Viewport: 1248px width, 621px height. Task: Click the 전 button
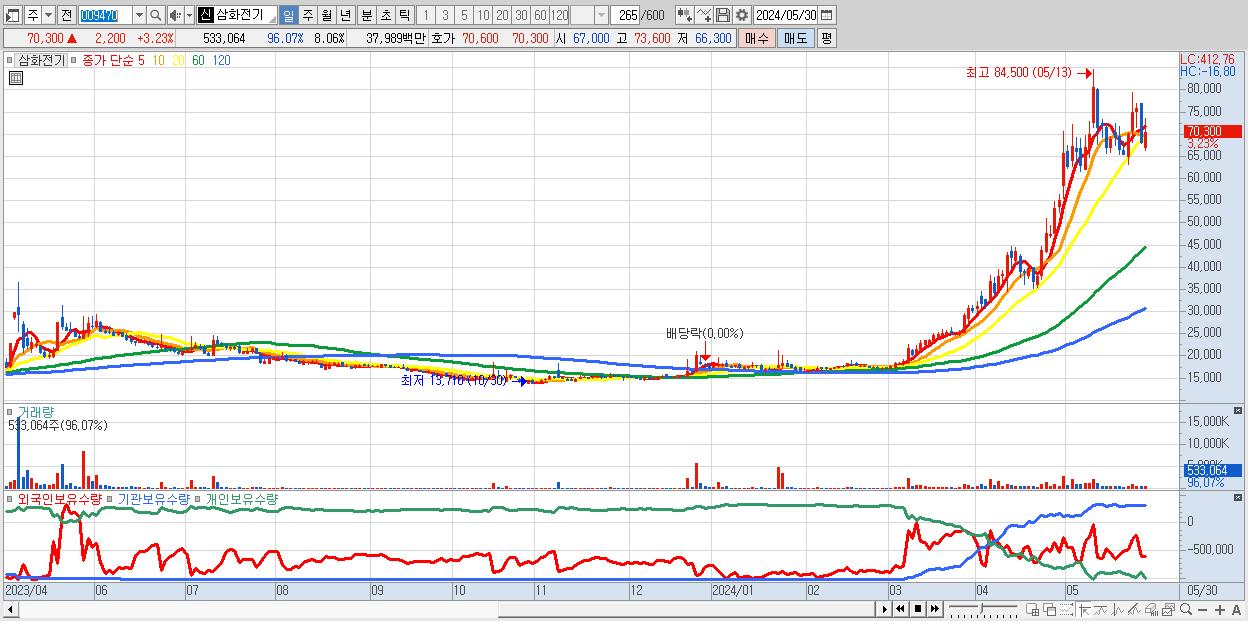(66, 16)
